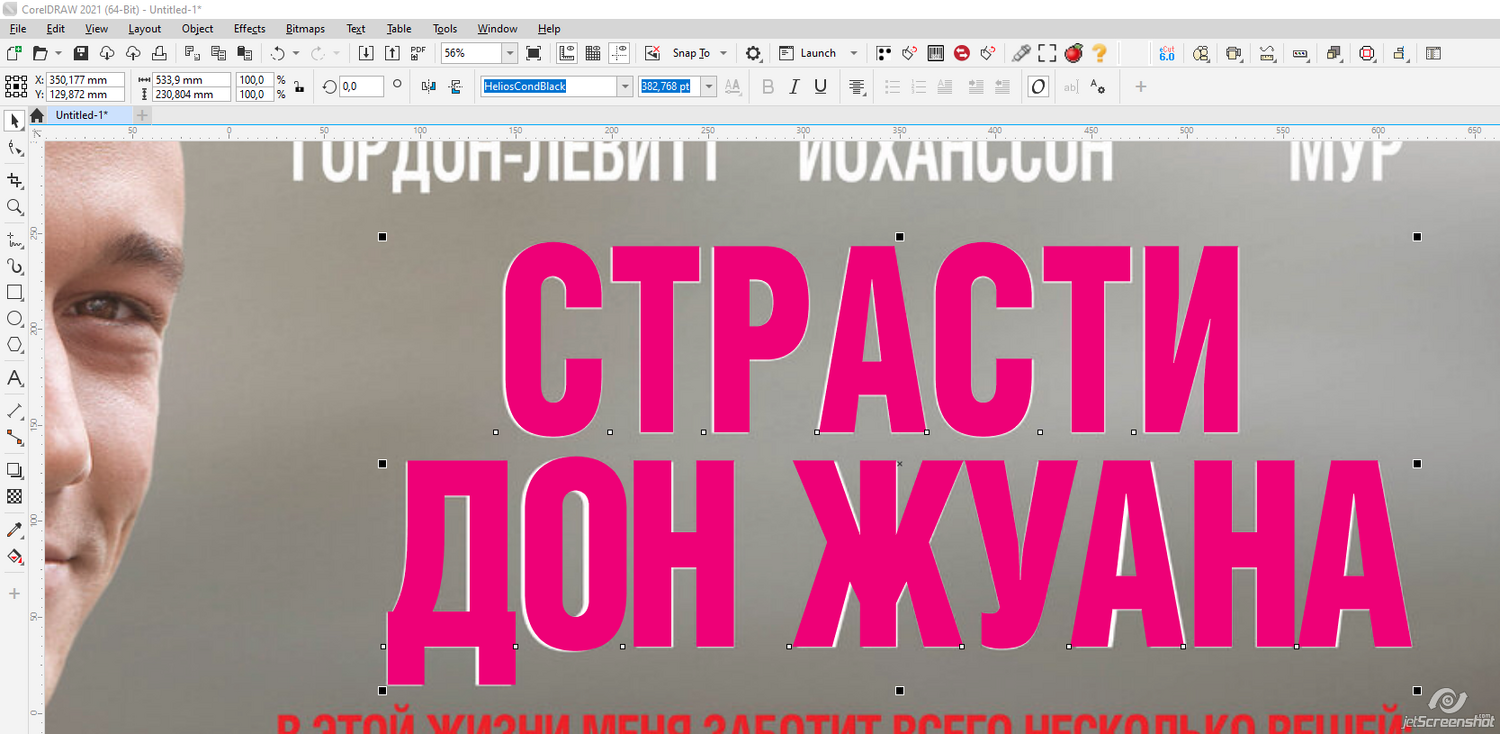Open the HeliosCondBlack font list dropdown
Image resolution: width=1500 pixels, height=734 pixels.
(x=625, y=87)
